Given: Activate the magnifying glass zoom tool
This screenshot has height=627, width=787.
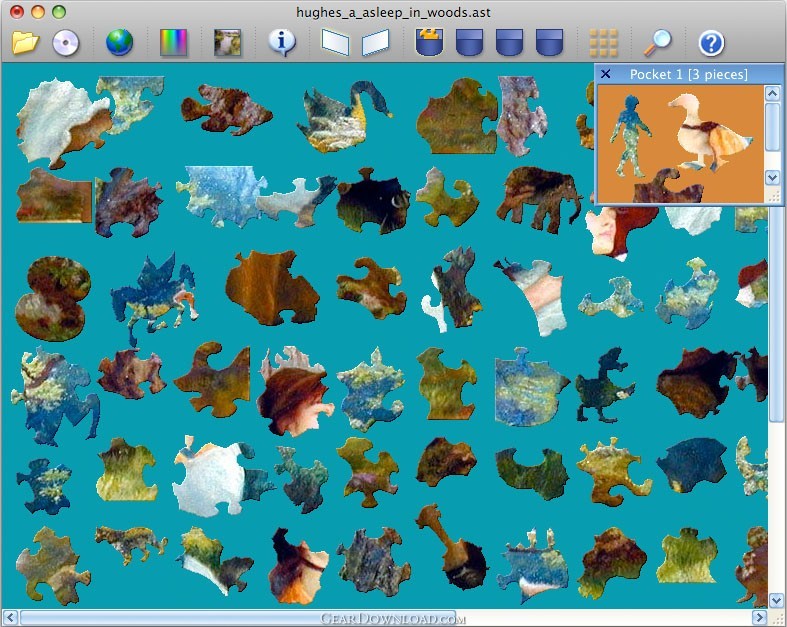Looking at the screenshot, I should click(x=658, y=43).
